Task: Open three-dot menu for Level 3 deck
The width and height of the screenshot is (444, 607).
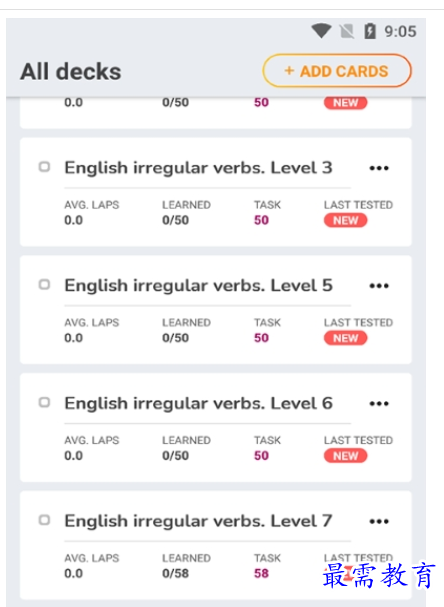Action: coord(379,168)
